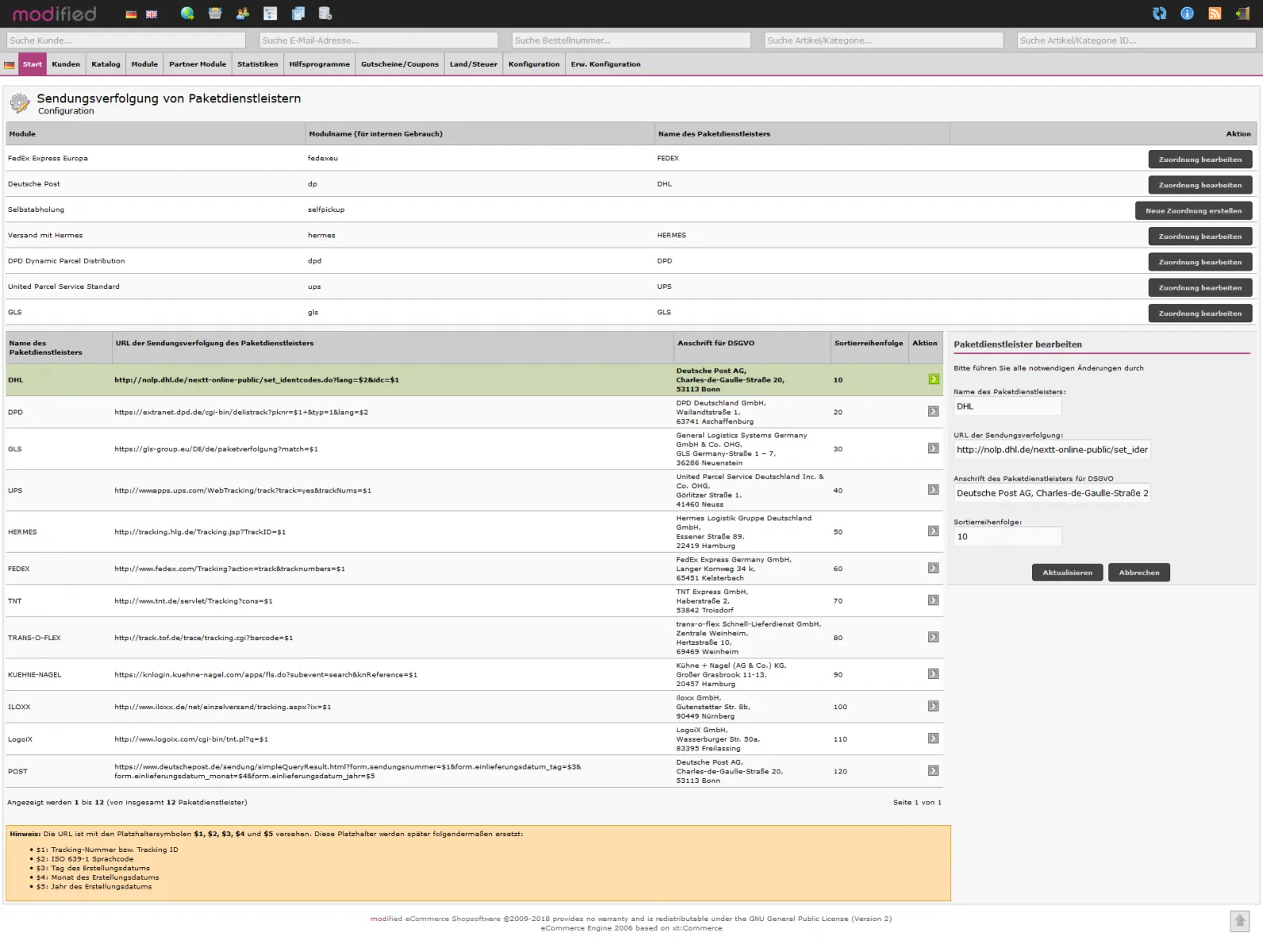Click the blue refresh arrows icon
This screenshot has width=1263, height=952.
pyautogui.click(x=1159, y=13)
